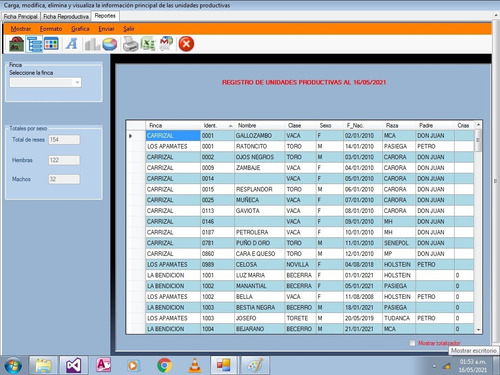Click the Sexo column header
The height and width of the screenshot is (375, 500).
pyautogui.click(x=330, y=125)
